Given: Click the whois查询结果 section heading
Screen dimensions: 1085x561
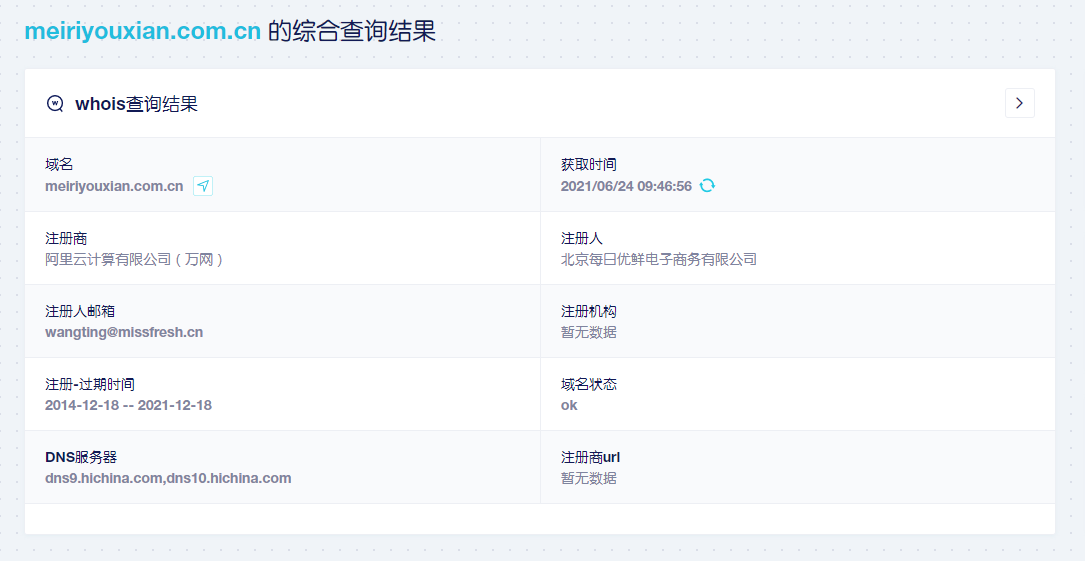Looking at the screenshot, I should [x=136, y=104].
